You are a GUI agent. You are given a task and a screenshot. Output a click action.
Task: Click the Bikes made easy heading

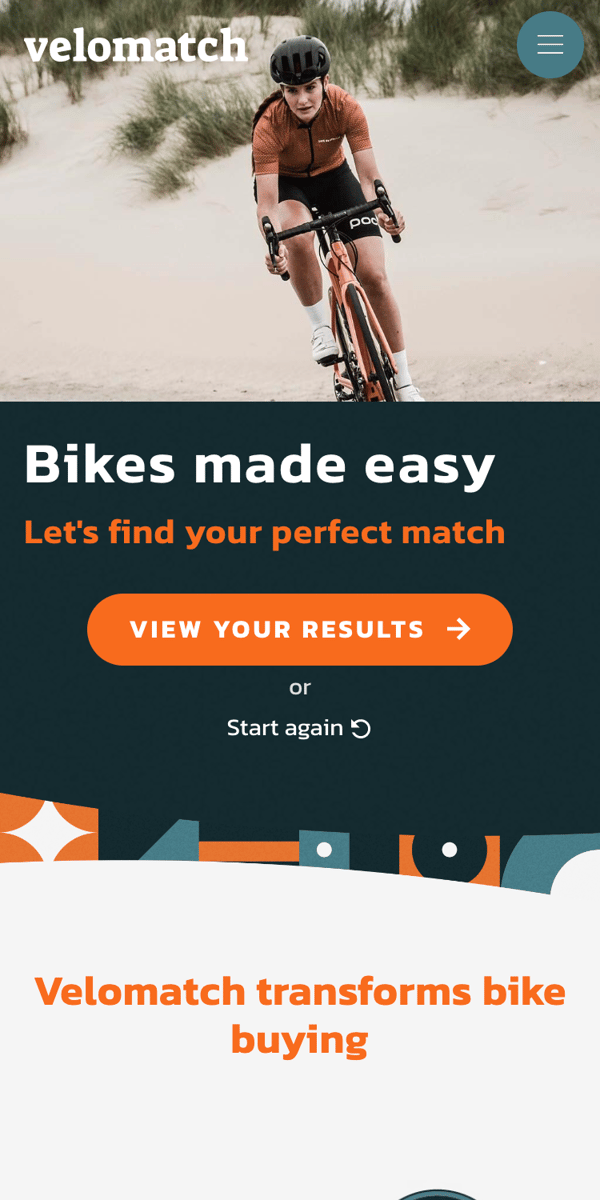(x=260, y=464)
